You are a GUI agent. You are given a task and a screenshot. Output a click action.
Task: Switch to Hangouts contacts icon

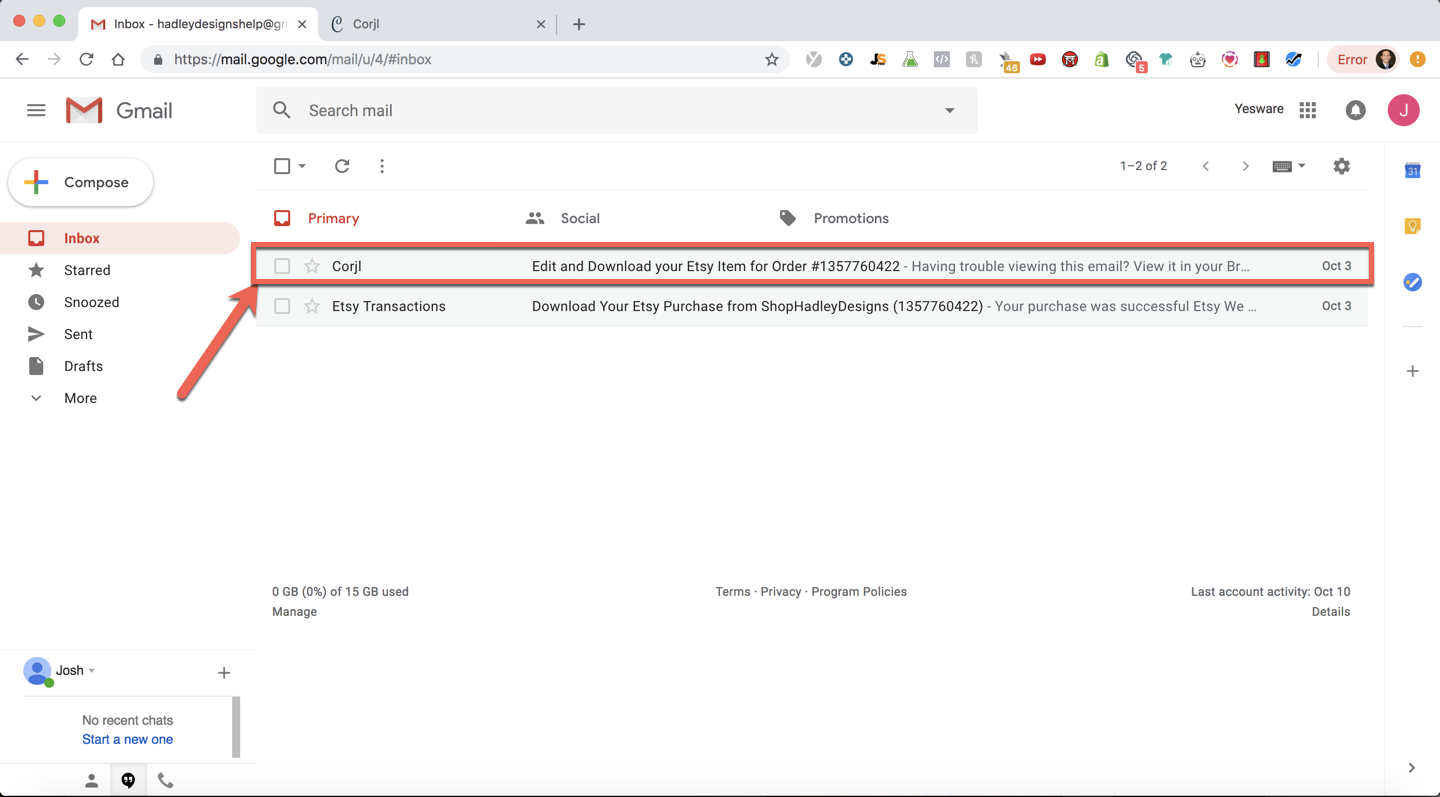point(91,781)
